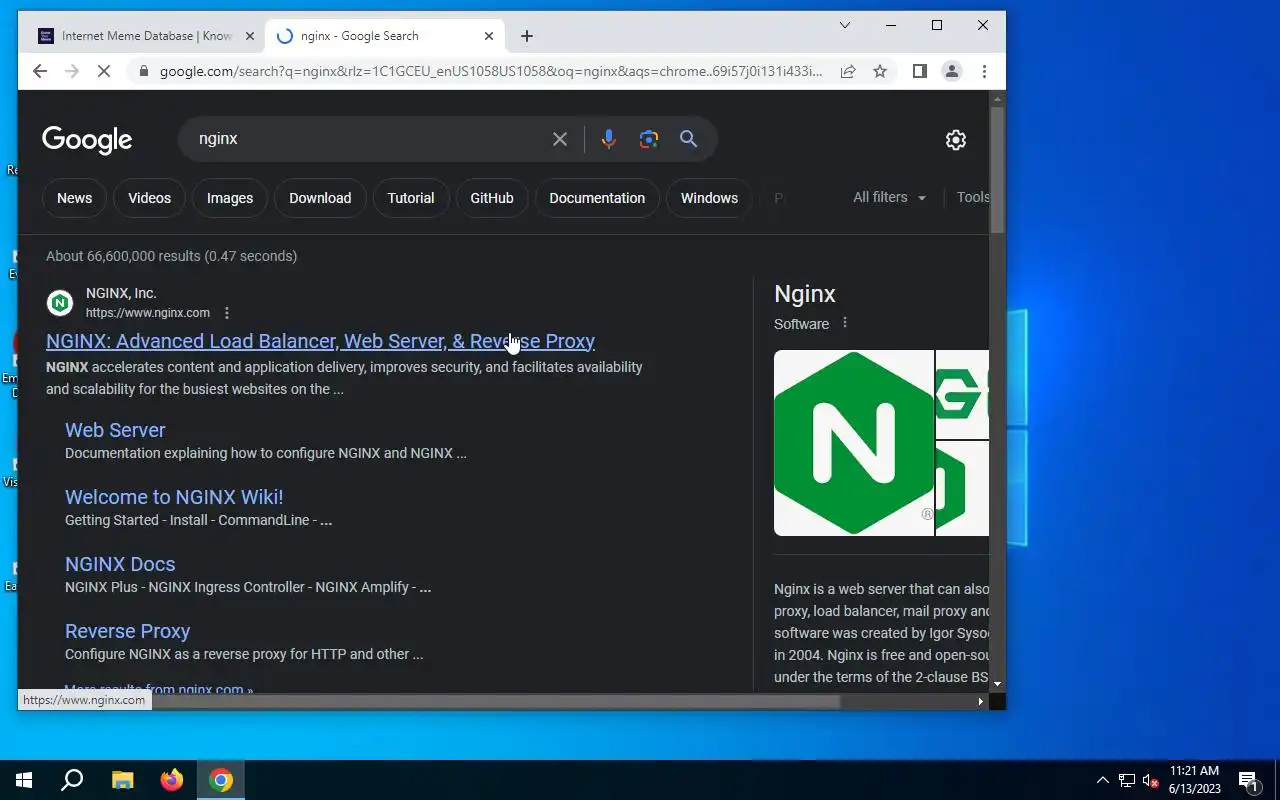The image size is (1280, 800).
Task: Open the network tray icon
Action: click(1127, 780)
